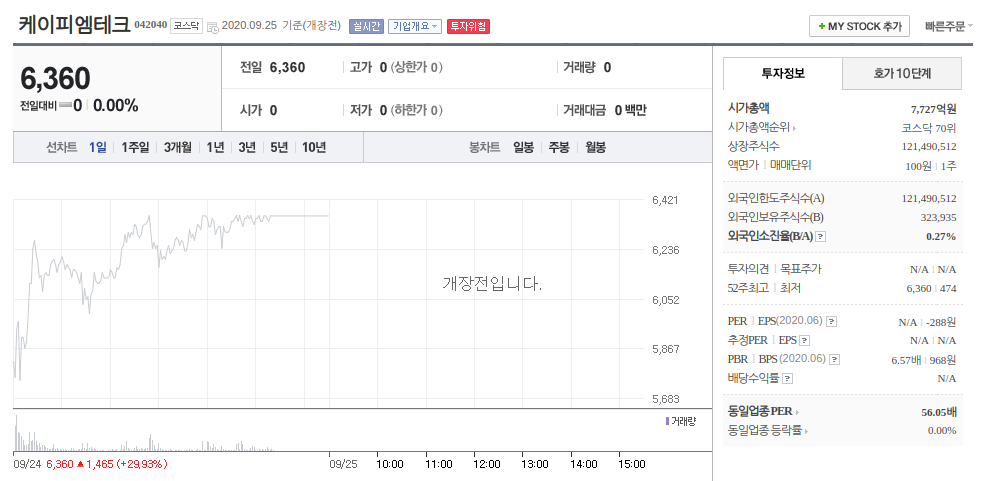The image size is (990, 481).
Task: Click the 0.27% foreign ownership ratio
Action: point(941,237)
